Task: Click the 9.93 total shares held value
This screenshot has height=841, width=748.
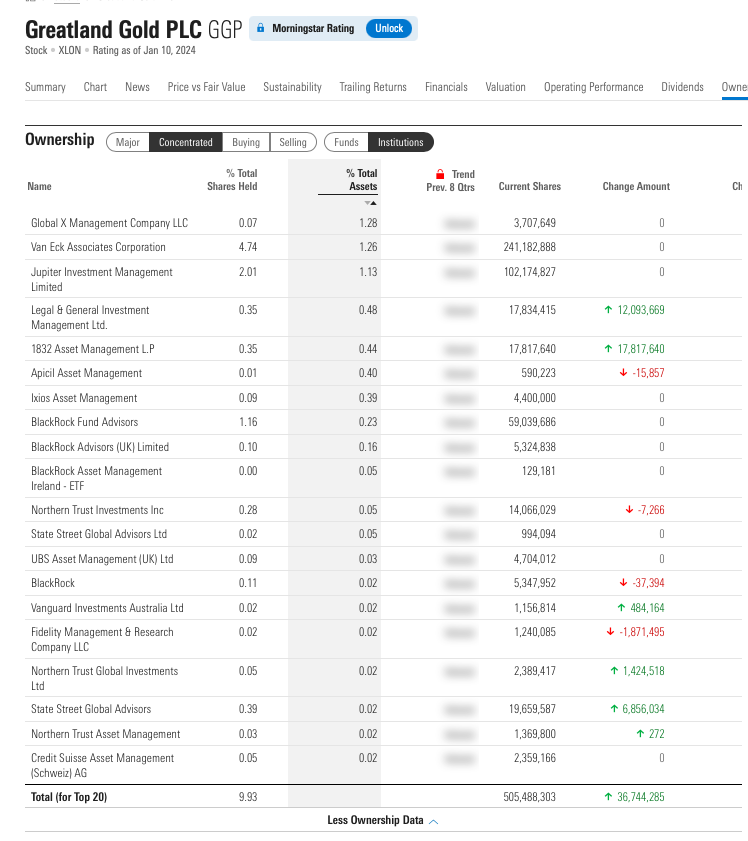Action: (x=248, y=796)
